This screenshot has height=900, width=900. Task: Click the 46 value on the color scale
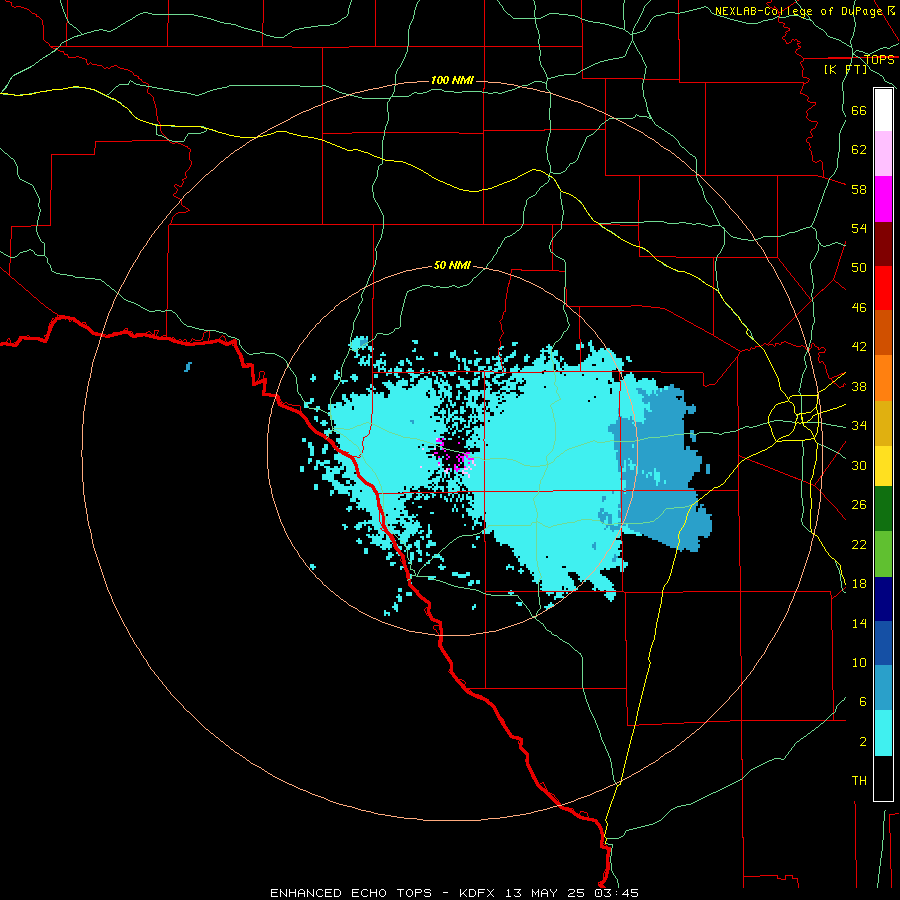tap(859, 308)
